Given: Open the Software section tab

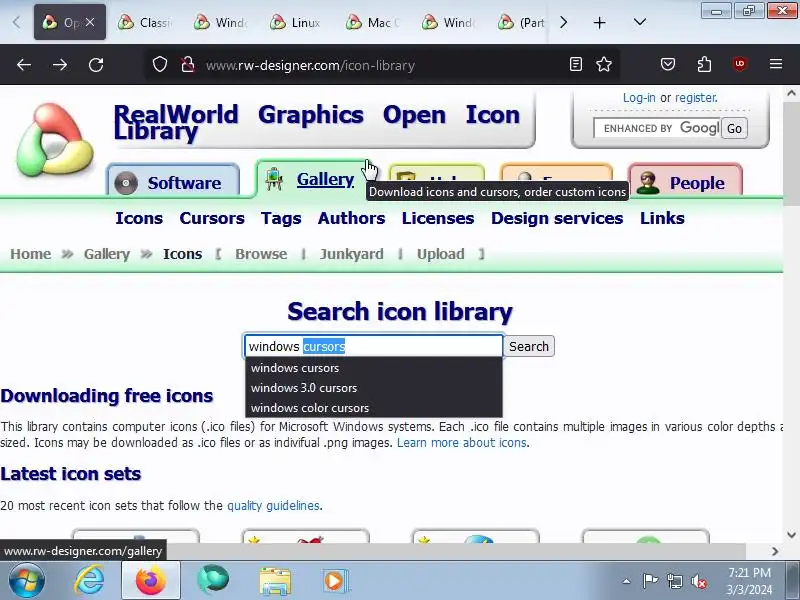Looking at the screenshot, I should 173,182.
